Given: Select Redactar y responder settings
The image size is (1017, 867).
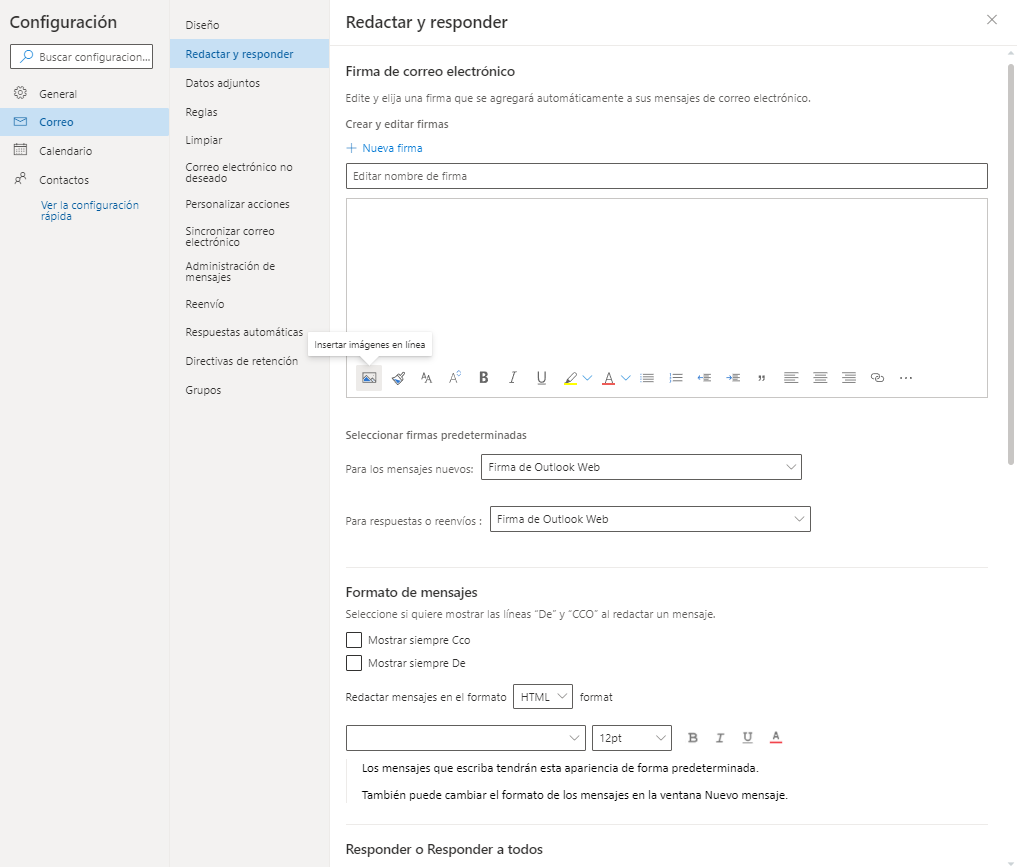Looking at the screenshot, I should tap(249, 54).
